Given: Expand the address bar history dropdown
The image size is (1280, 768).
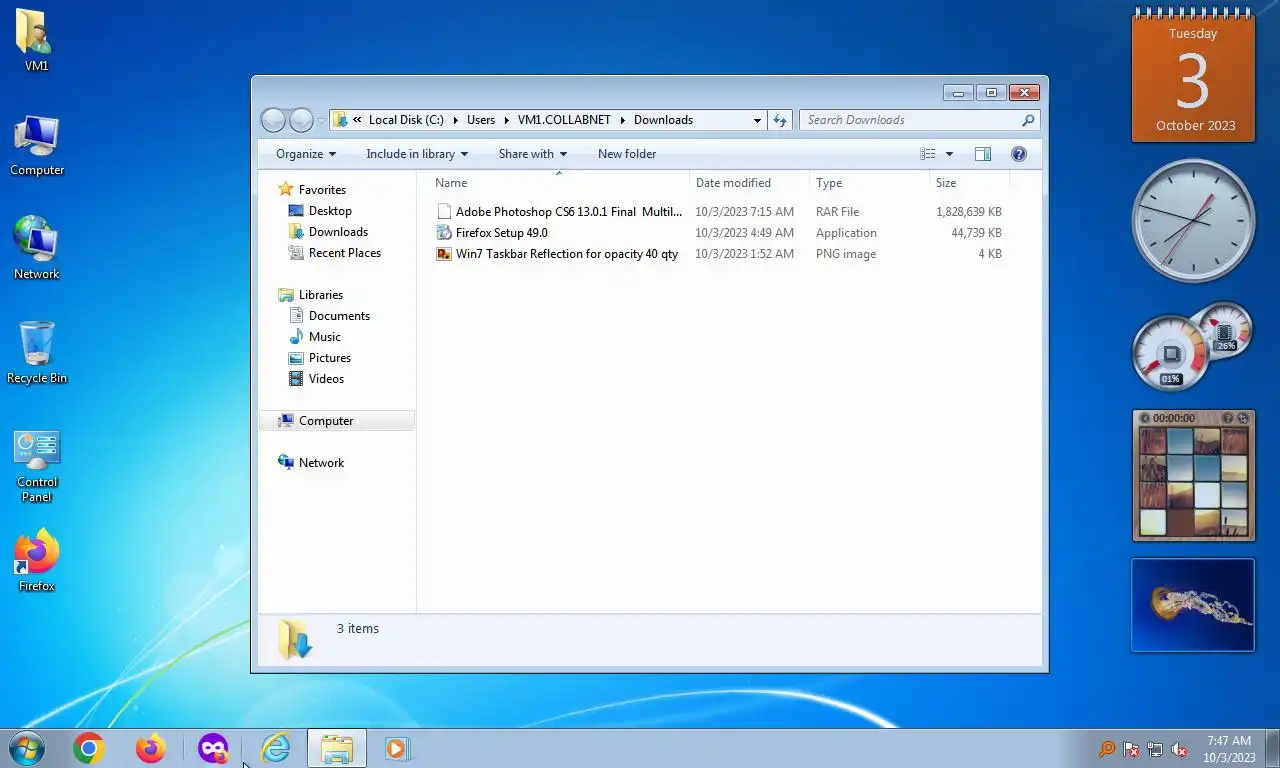Looking at the screenshot, I should [x=757, y=120].
